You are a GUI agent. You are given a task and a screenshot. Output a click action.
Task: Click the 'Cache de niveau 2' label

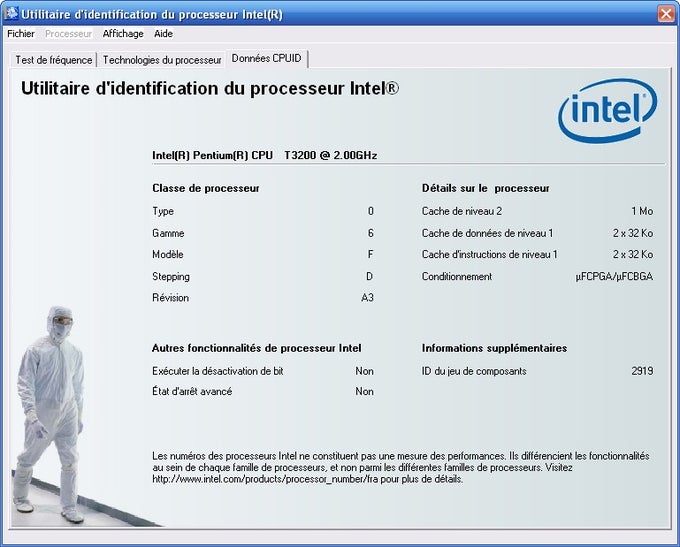point(462,211)
